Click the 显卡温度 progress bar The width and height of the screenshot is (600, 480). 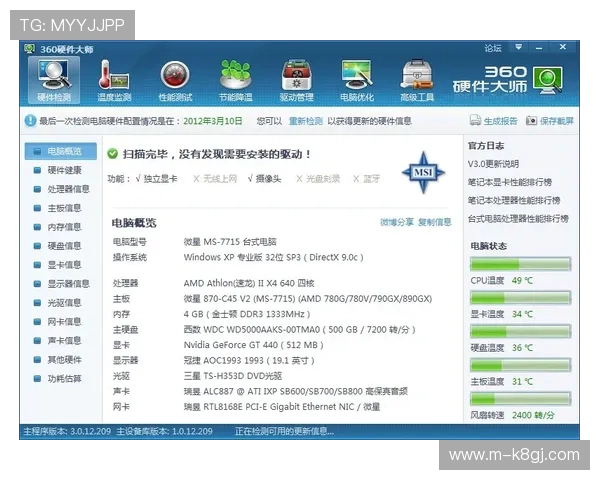point(520,297)
